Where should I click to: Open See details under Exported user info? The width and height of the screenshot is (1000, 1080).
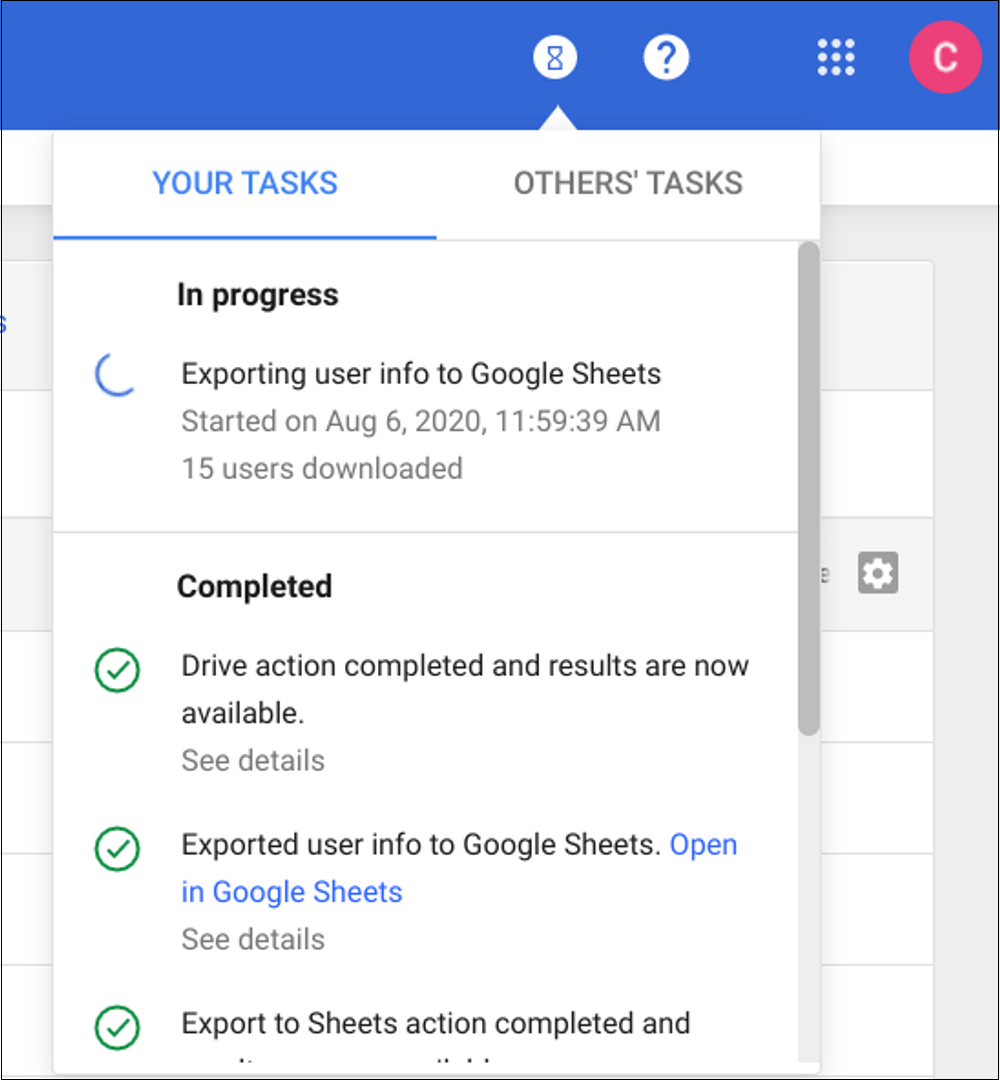coord(253,940)
